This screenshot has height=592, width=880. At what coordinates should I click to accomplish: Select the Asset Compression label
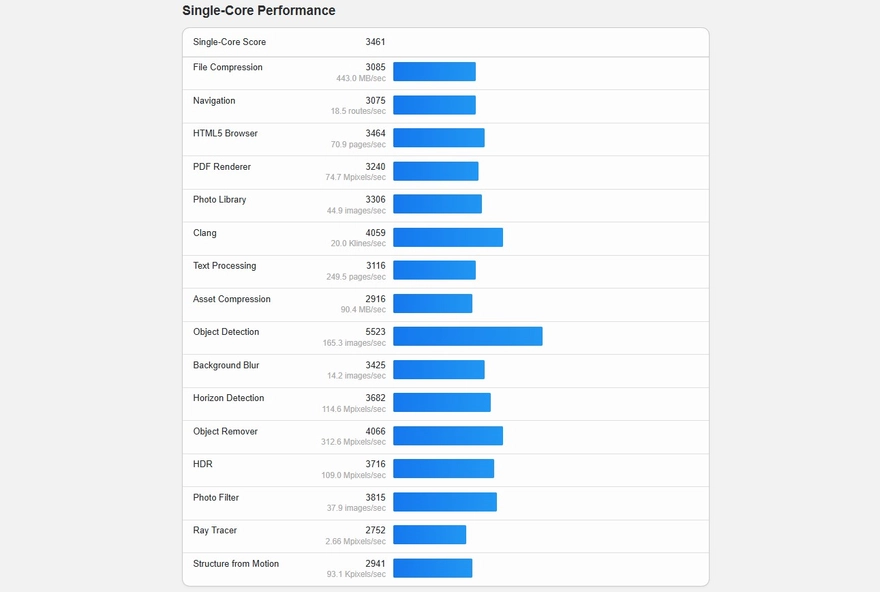pos(232,299)
